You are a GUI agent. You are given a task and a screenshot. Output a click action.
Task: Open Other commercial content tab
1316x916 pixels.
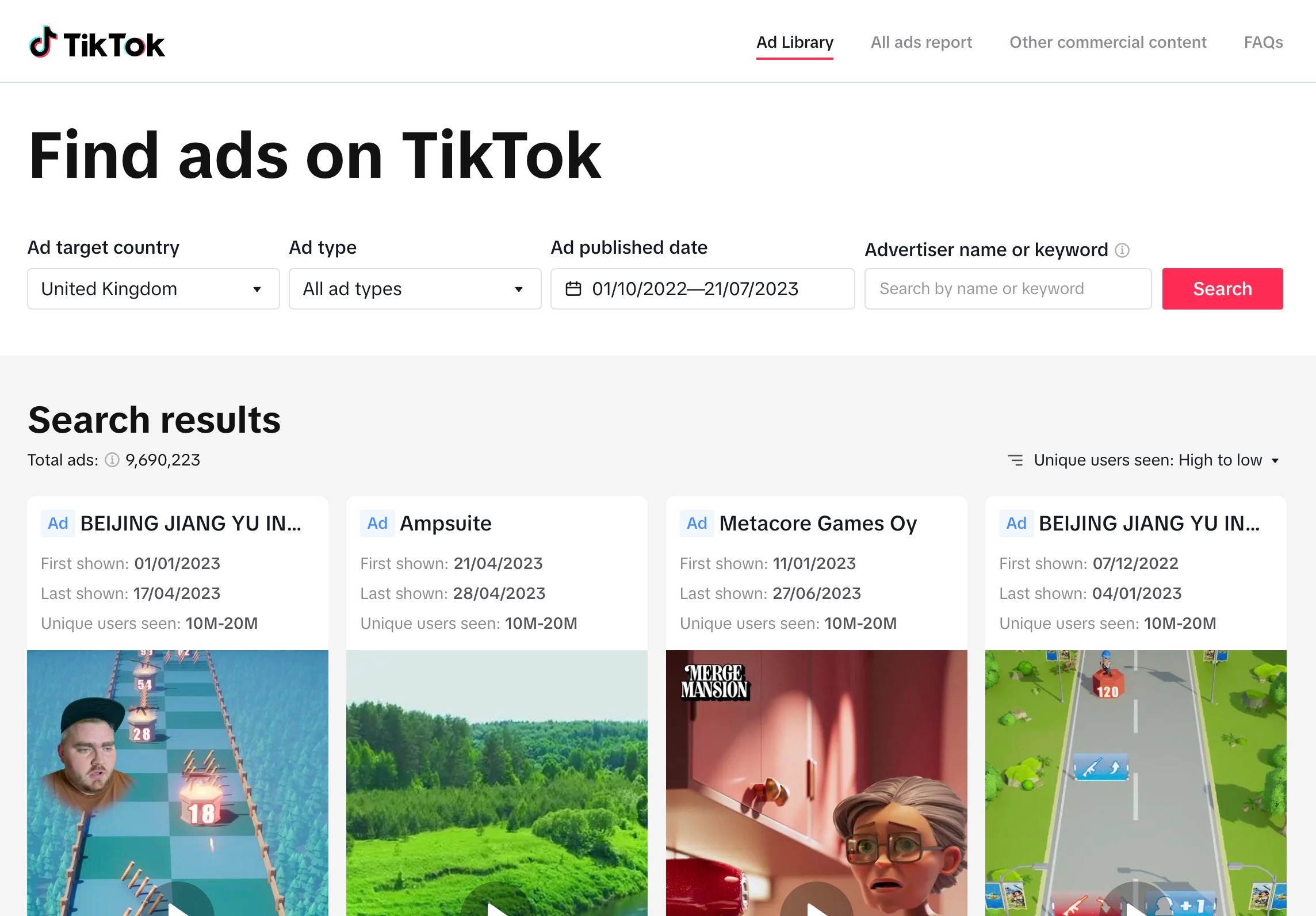(x=1108, y=42)
